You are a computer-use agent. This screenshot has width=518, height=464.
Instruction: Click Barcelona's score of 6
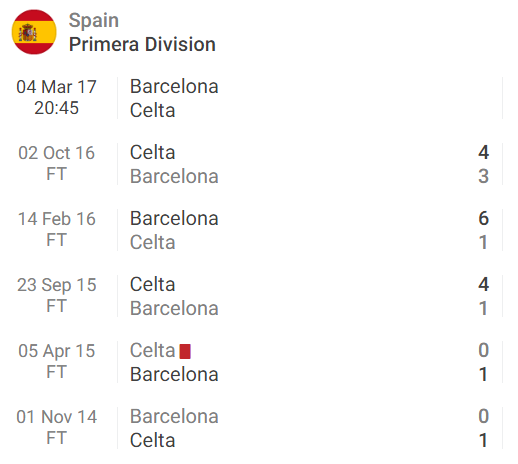click(483, 218)
